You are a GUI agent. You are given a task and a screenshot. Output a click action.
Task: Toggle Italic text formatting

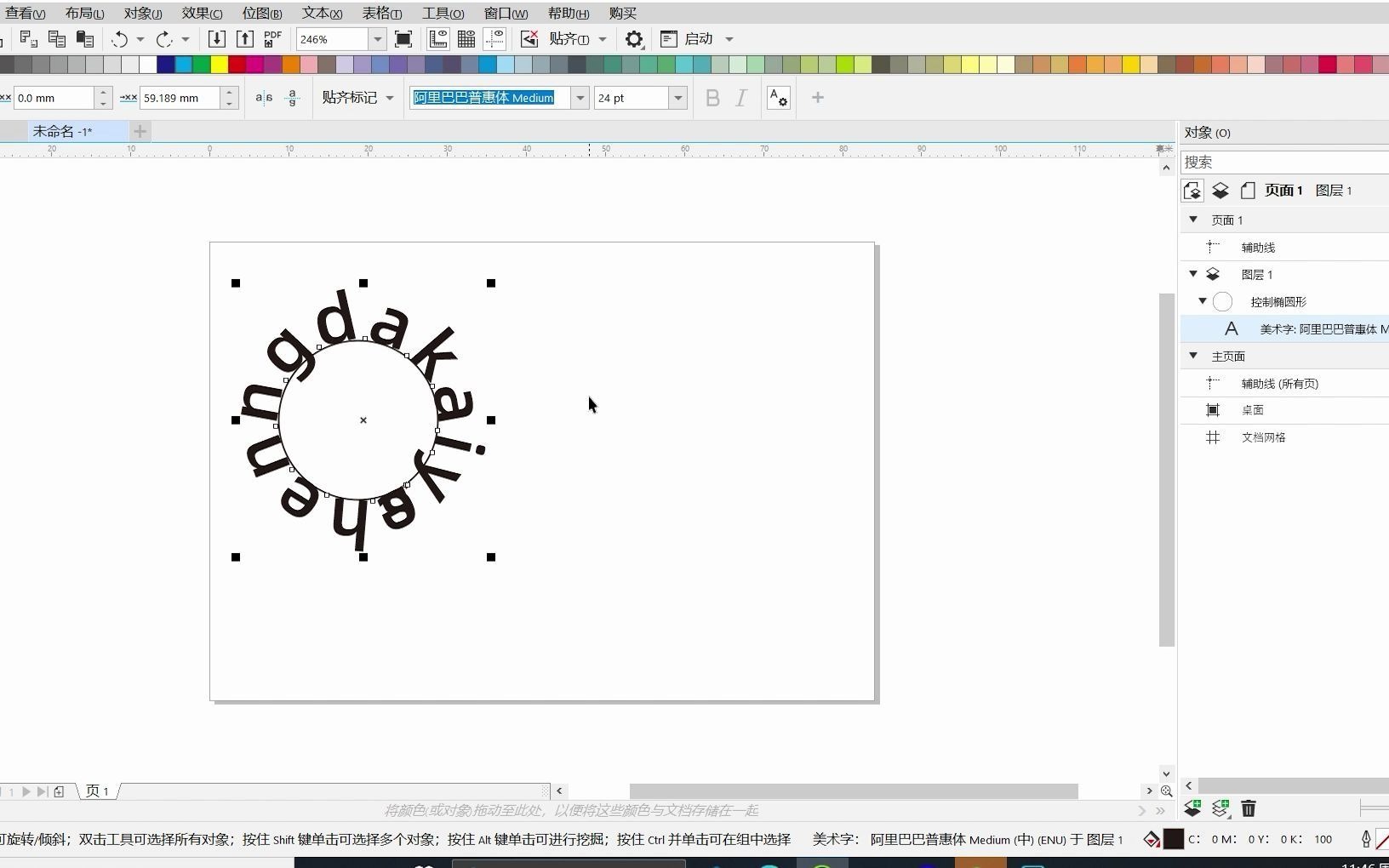pos(741,98)
